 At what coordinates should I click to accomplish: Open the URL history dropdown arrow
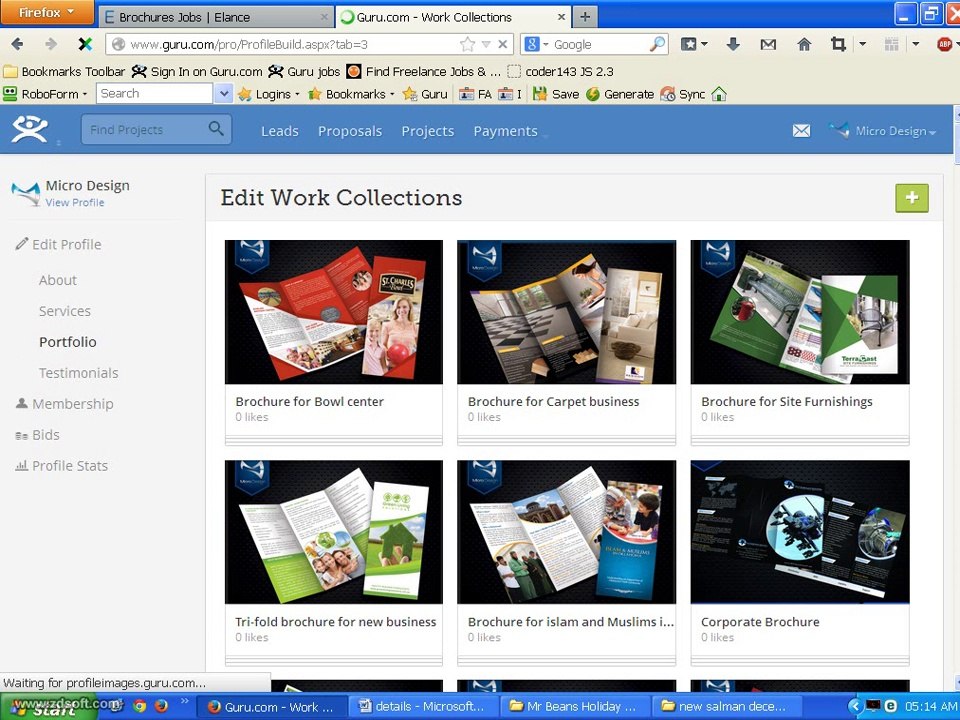click(486, 44)
